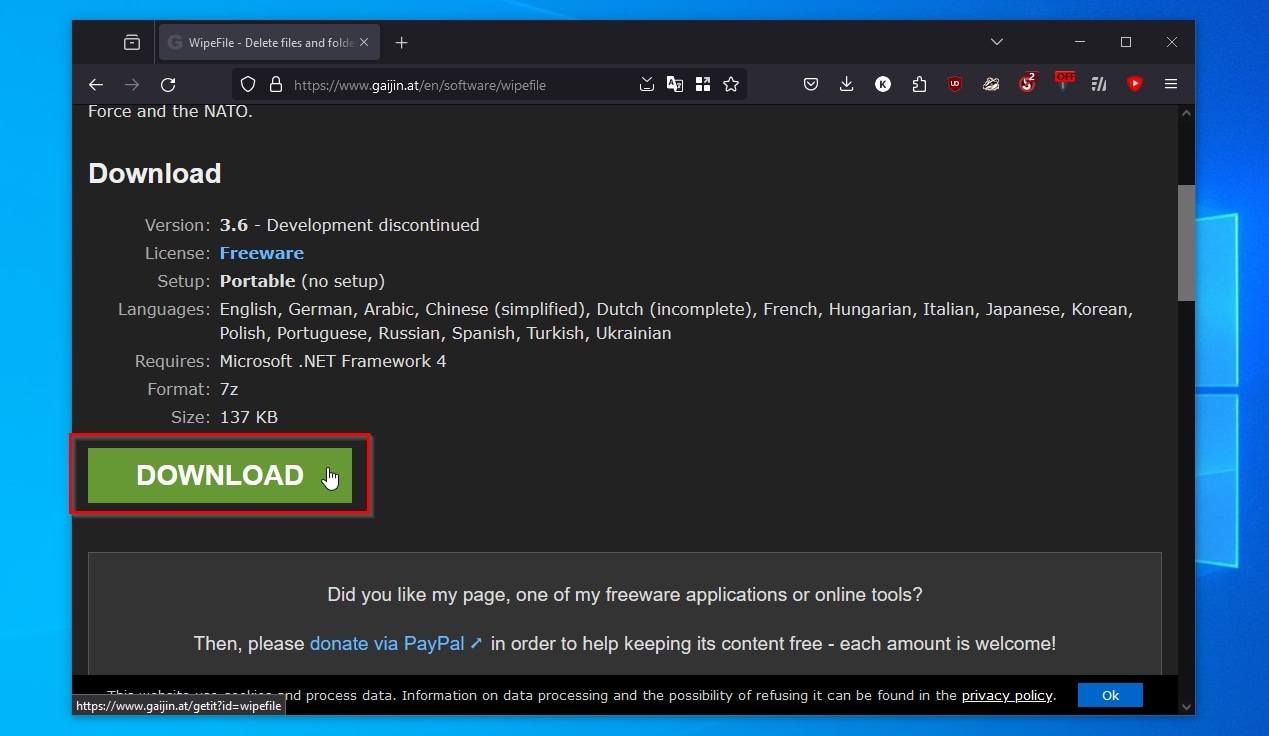Accept cookies with the Ok button
The width and height of the screenshot is (1269, 736).
pos(1110,695)
